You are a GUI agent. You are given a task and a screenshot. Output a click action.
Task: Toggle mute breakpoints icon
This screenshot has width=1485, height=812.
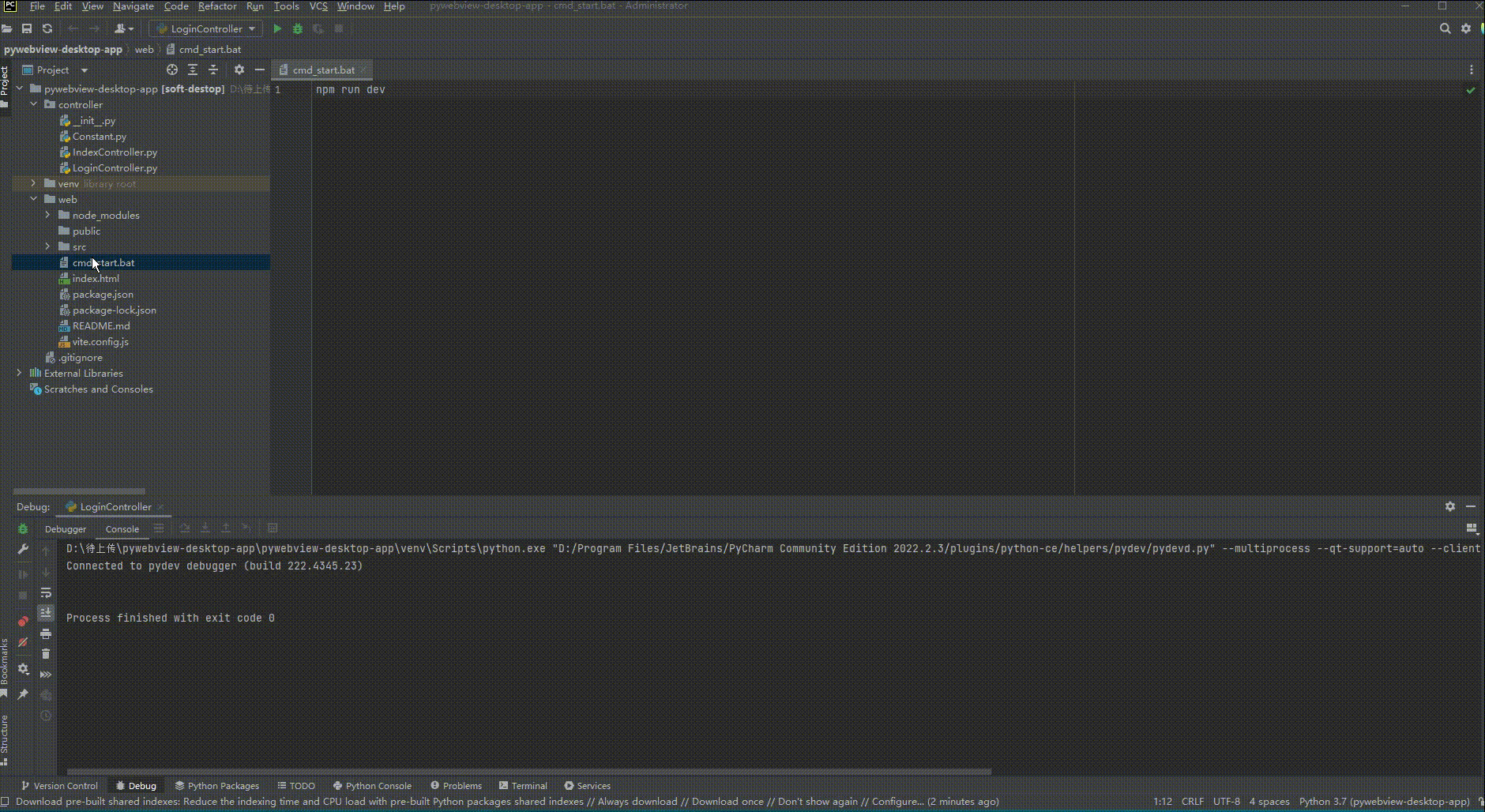23,641
